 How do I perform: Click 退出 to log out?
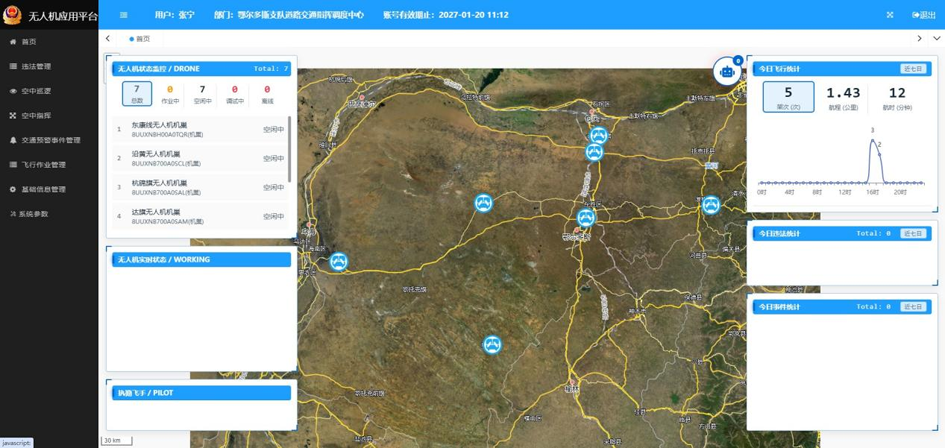click(x=924, y=15)
